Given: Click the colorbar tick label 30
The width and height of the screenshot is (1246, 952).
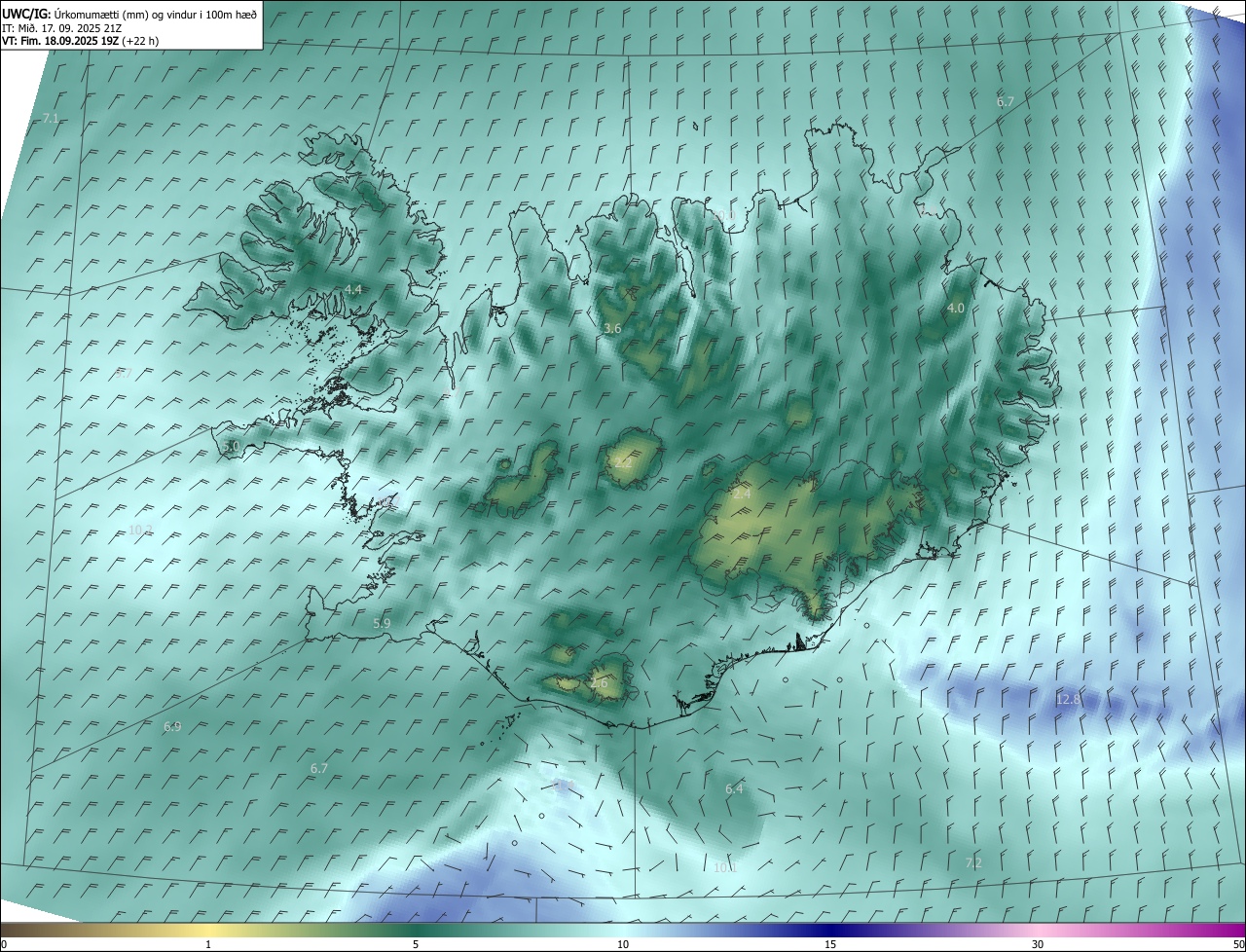Looking at the screenshot, I should [1038, 944].
